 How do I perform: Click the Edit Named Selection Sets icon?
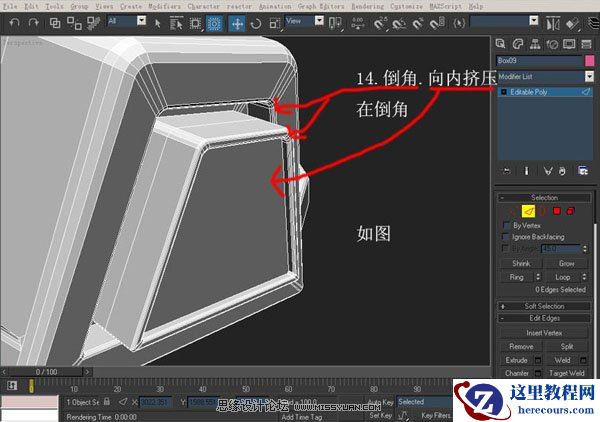(x=459, y=24)
